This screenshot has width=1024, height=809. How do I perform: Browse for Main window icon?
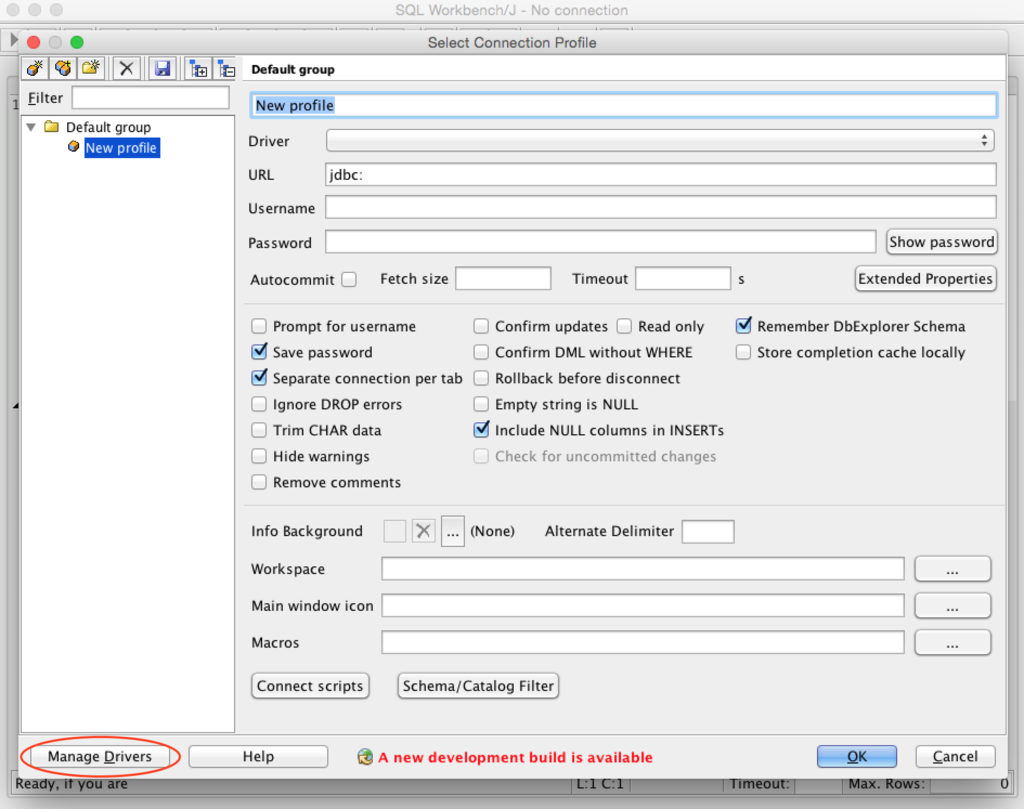coord(953,605)
